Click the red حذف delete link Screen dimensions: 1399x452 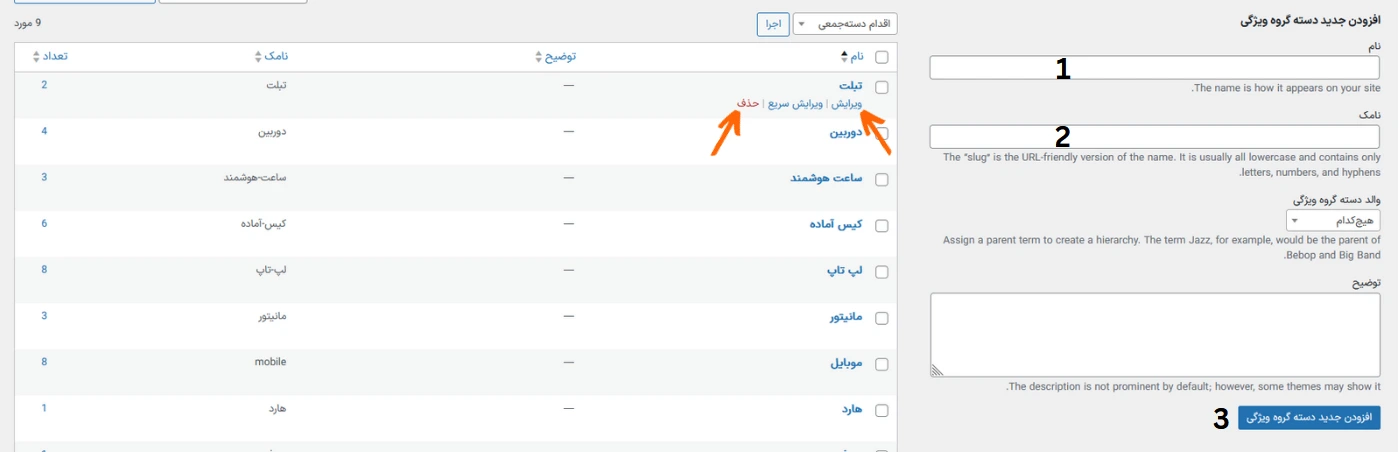pyautogui.click(x=748, y=104)
